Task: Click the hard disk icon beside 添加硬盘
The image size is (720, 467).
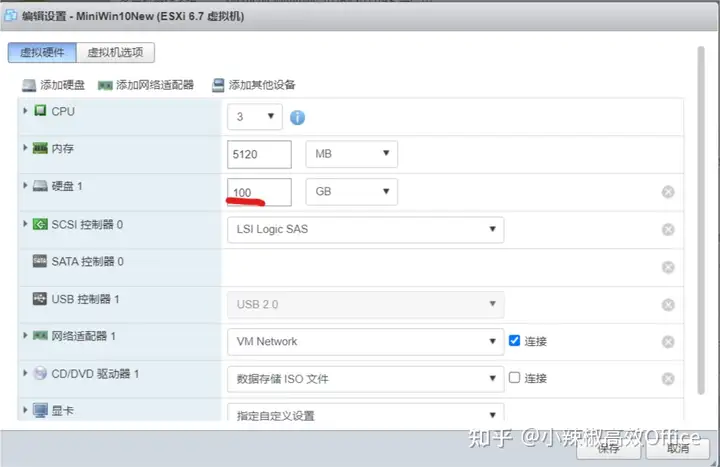Action: click(x=29, y=85)
